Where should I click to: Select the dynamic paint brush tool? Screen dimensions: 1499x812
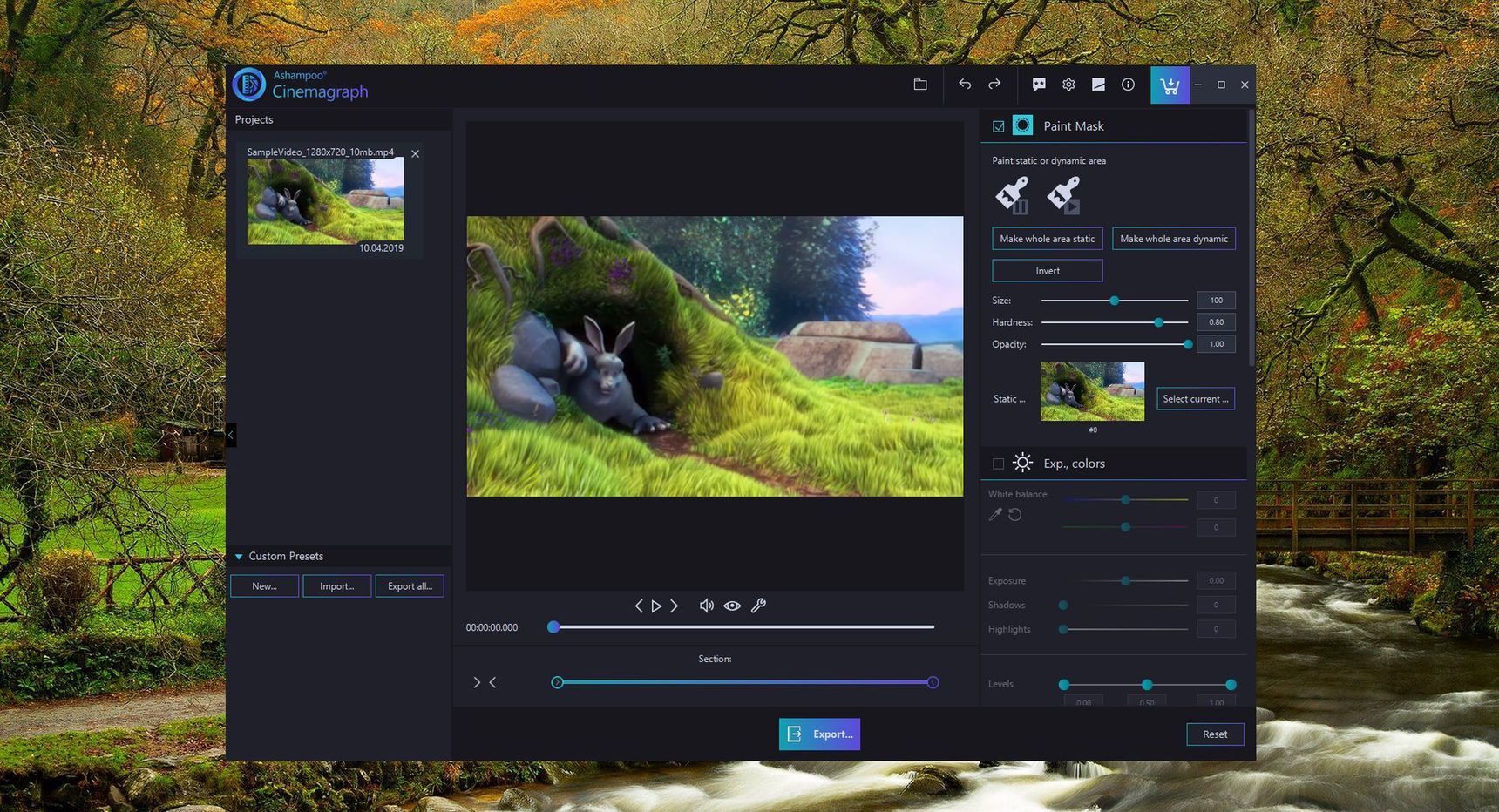tap(1063, 195)
